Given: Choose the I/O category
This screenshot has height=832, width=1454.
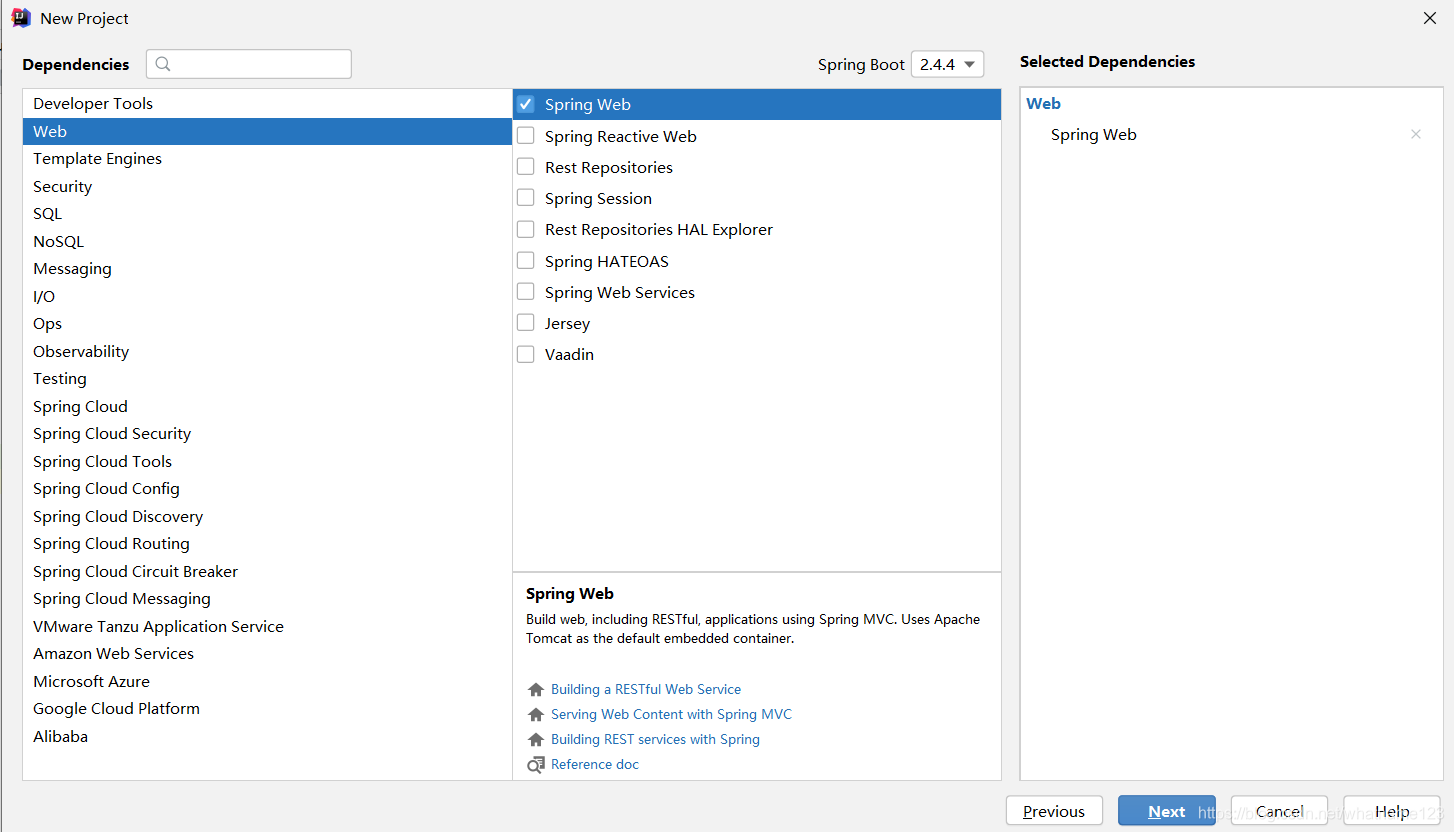Looking at the screenshot, I should coord(267,296).
